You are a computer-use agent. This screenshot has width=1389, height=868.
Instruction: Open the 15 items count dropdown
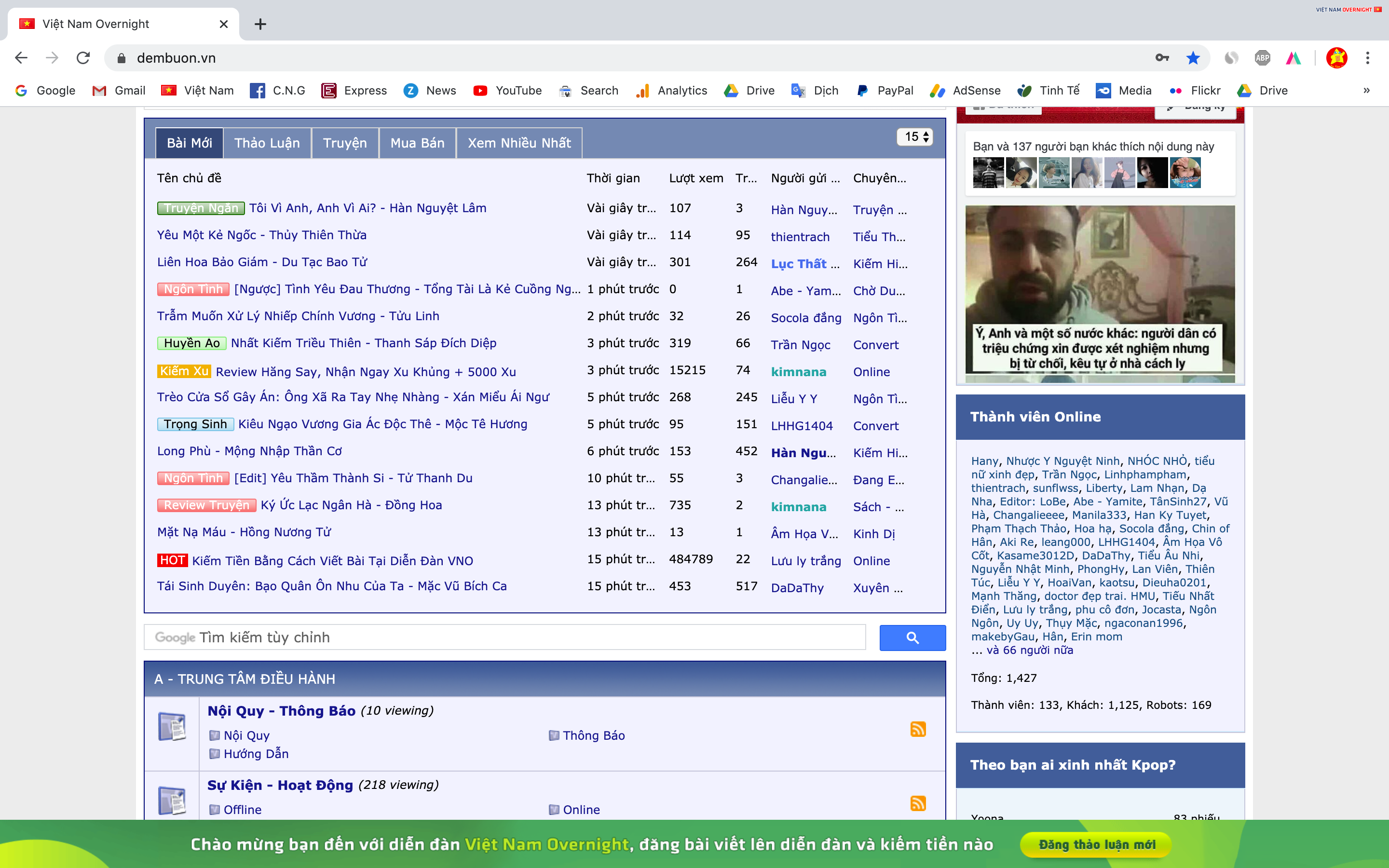pyautogui.click(x=915, y=136)
